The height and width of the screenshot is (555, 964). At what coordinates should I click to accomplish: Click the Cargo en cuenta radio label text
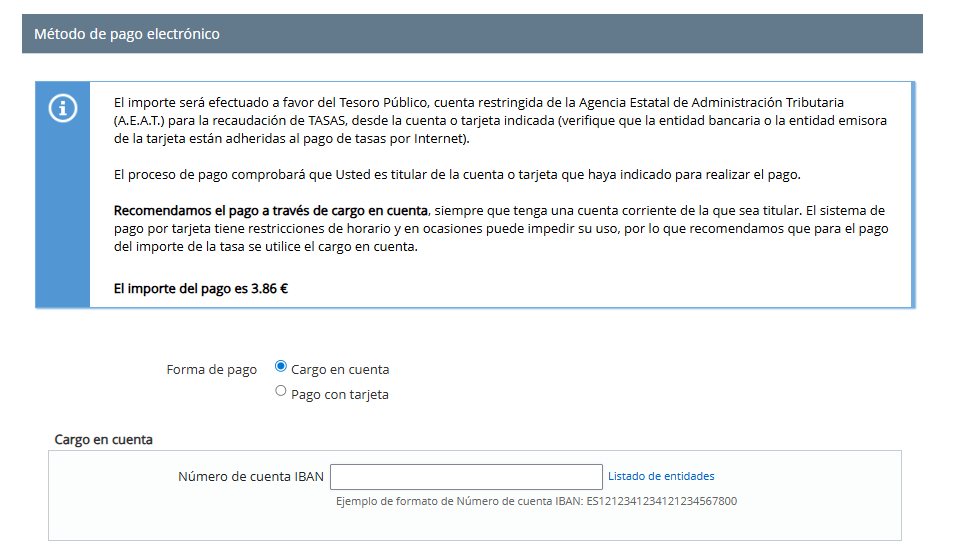coord(340,369)
